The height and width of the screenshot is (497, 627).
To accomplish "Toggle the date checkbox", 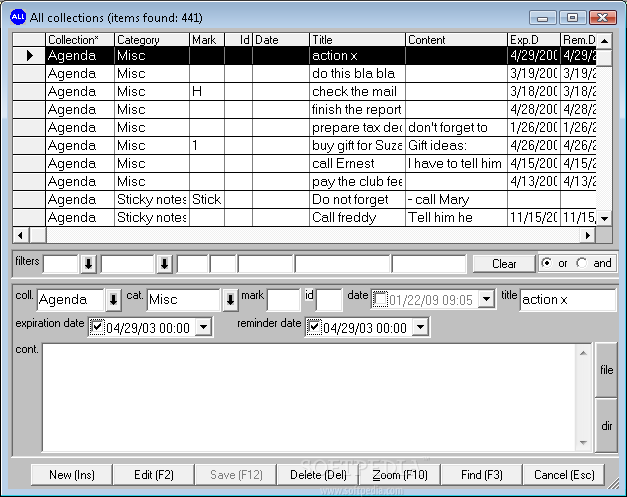I will 380,299.
